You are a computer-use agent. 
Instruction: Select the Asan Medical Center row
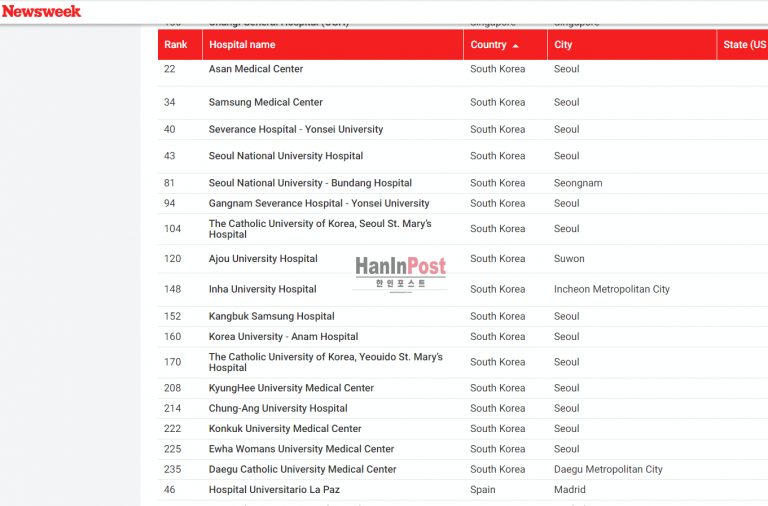(256, 69)
